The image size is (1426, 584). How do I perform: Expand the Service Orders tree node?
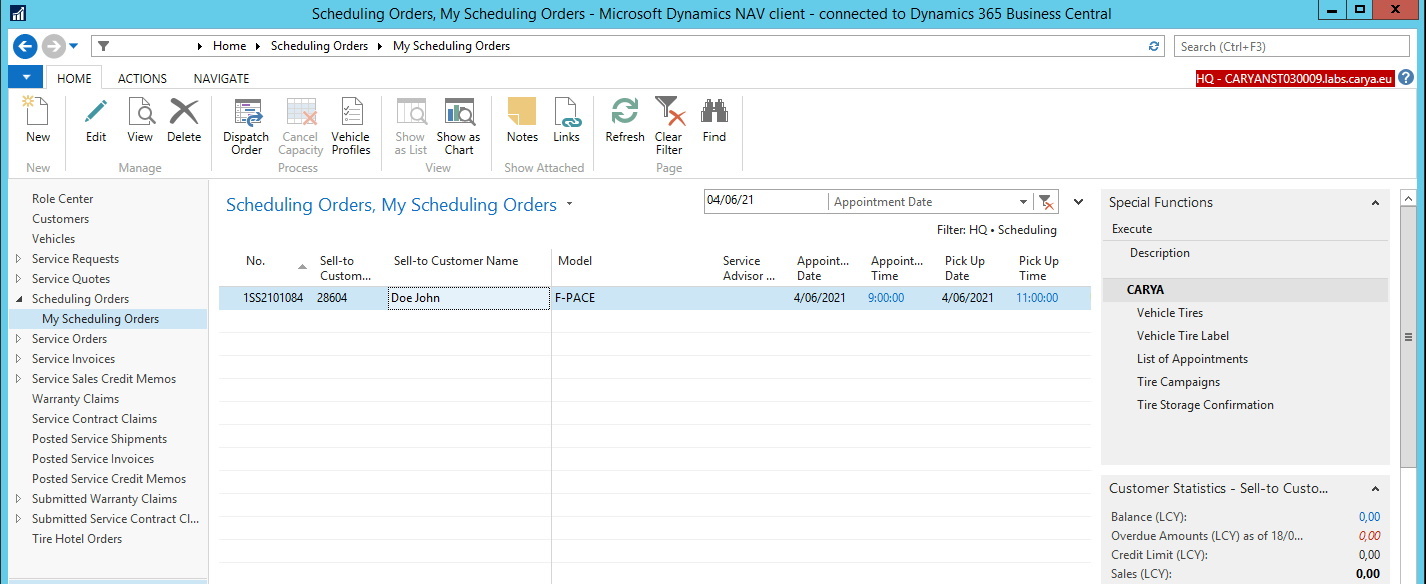click(19, 339)
